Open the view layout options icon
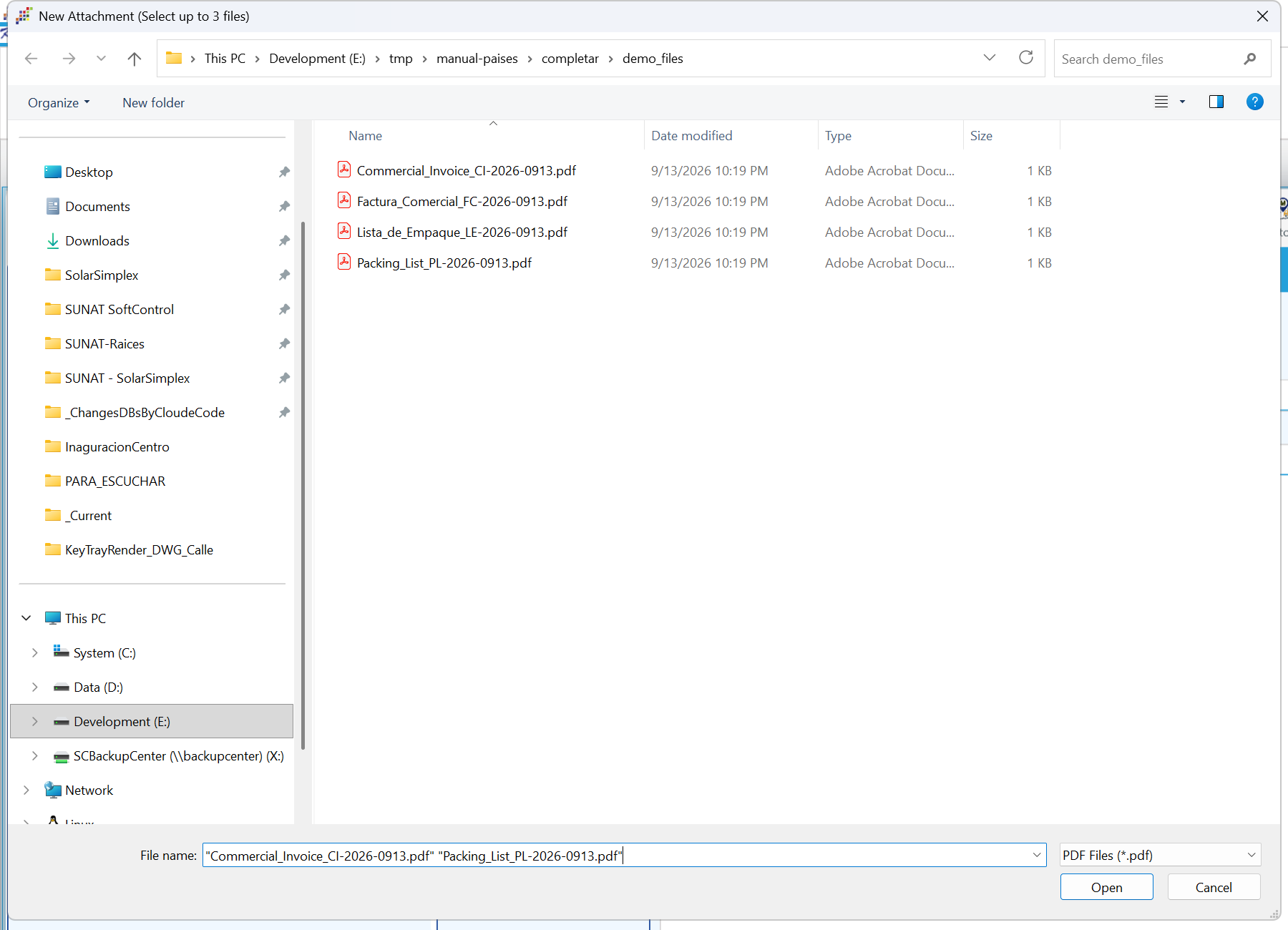This screenshot has height=930, width=1288. (x=1161, y=102)
